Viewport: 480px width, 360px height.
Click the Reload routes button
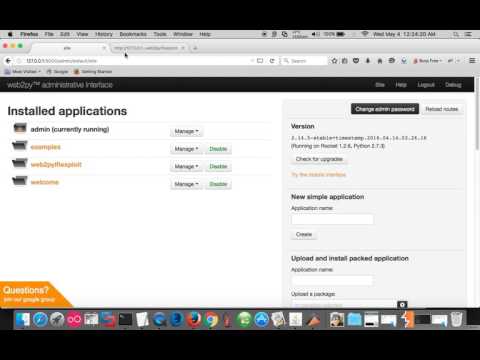[x=442, y=109]
